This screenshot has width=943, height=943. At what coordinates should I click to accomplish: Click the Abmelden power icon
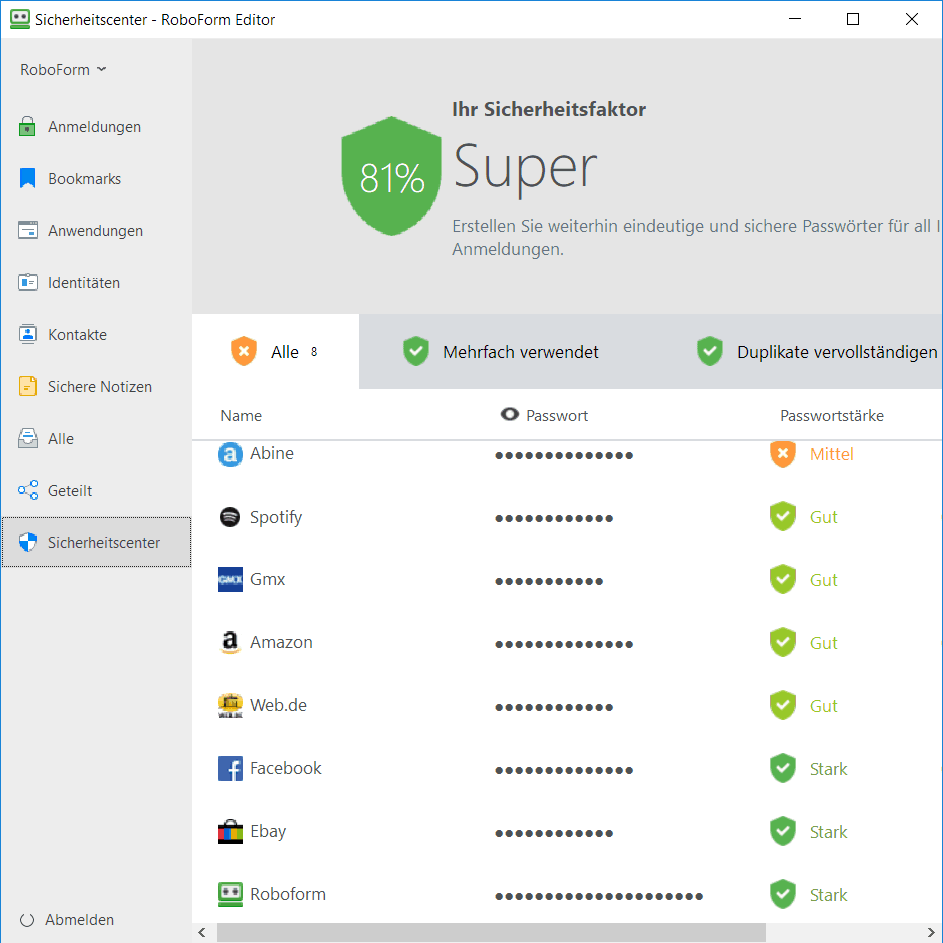(27, 920)
